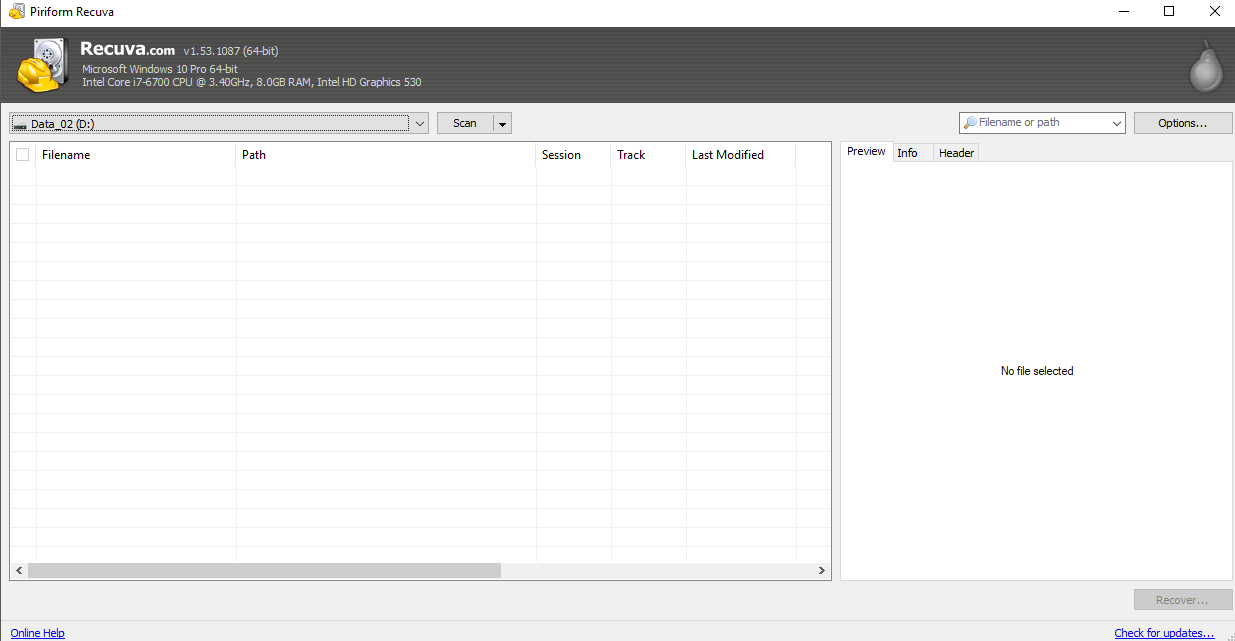1235x641 pixels.
Task: Click the Piriform pear logo icon
Action: pos(1205,66)
